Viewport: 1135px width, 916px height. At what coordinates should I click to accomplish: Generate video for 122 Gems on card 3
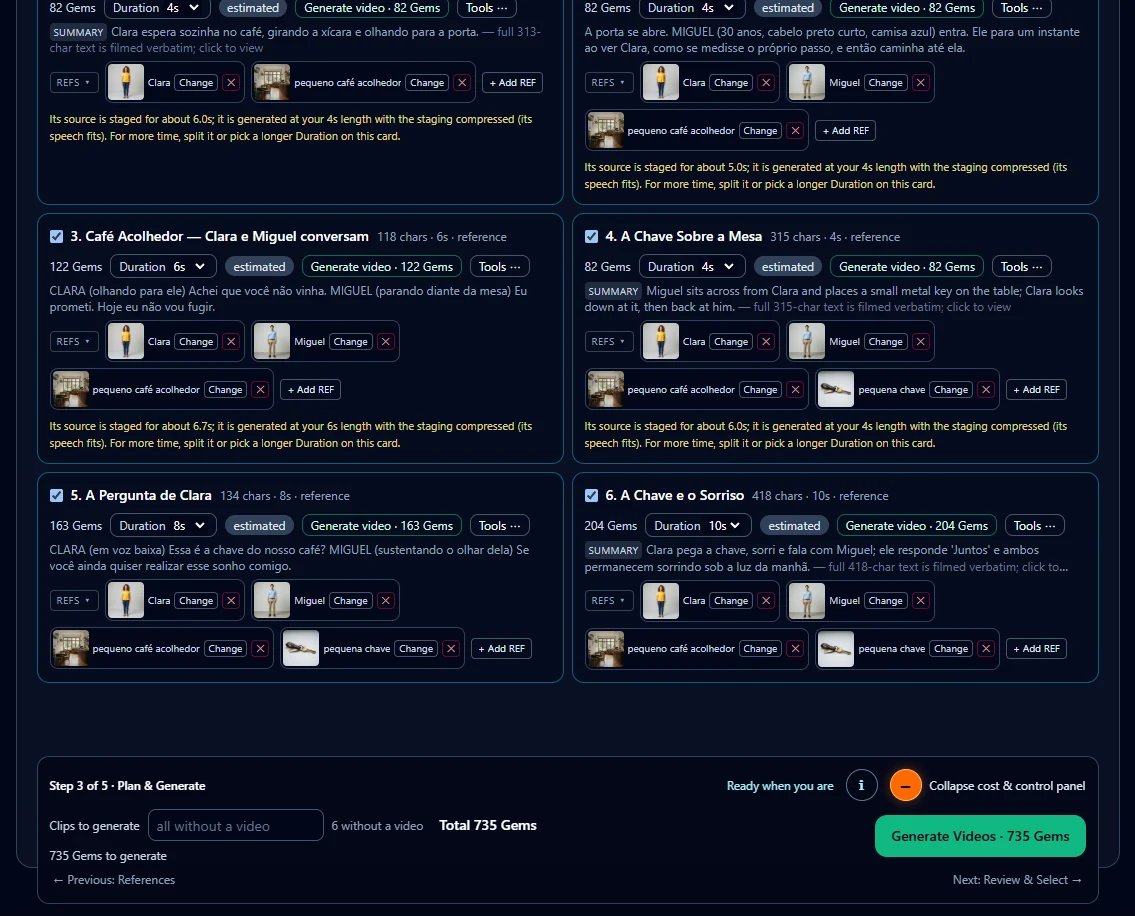[x=381, y=267]
